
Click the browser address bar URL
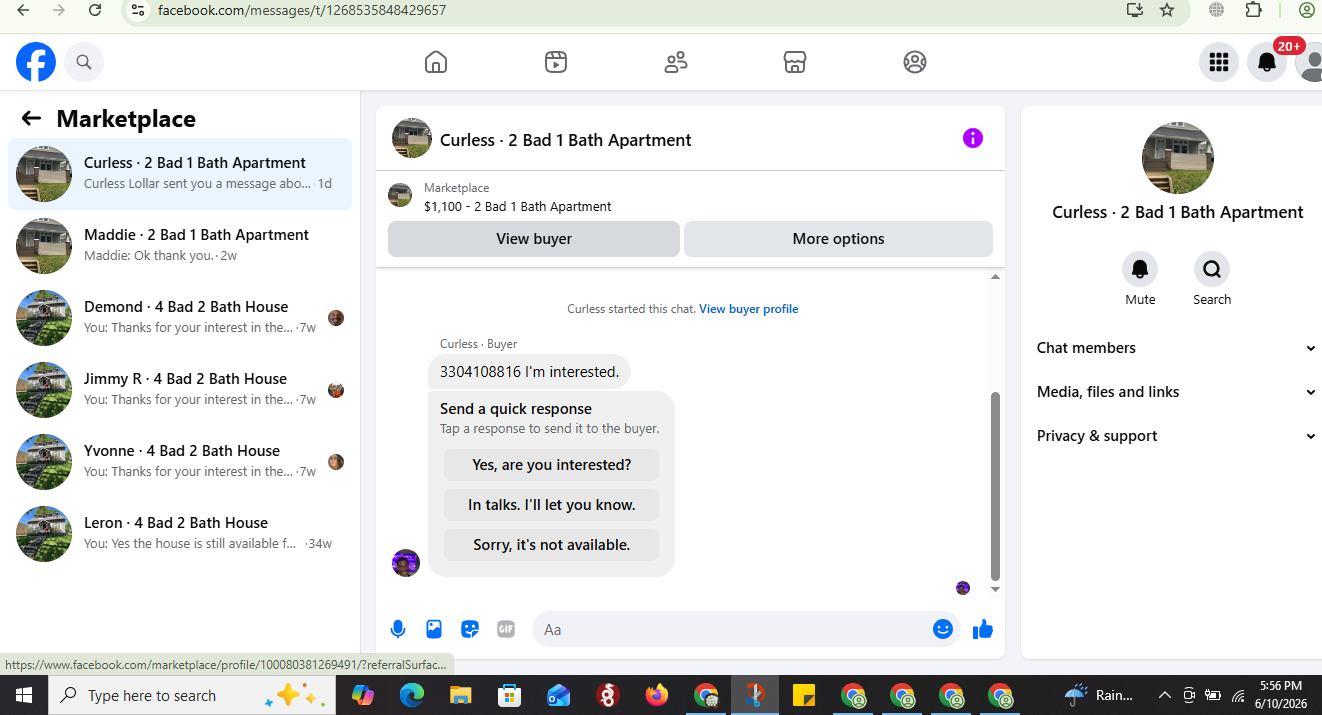[x=302, y=10]
